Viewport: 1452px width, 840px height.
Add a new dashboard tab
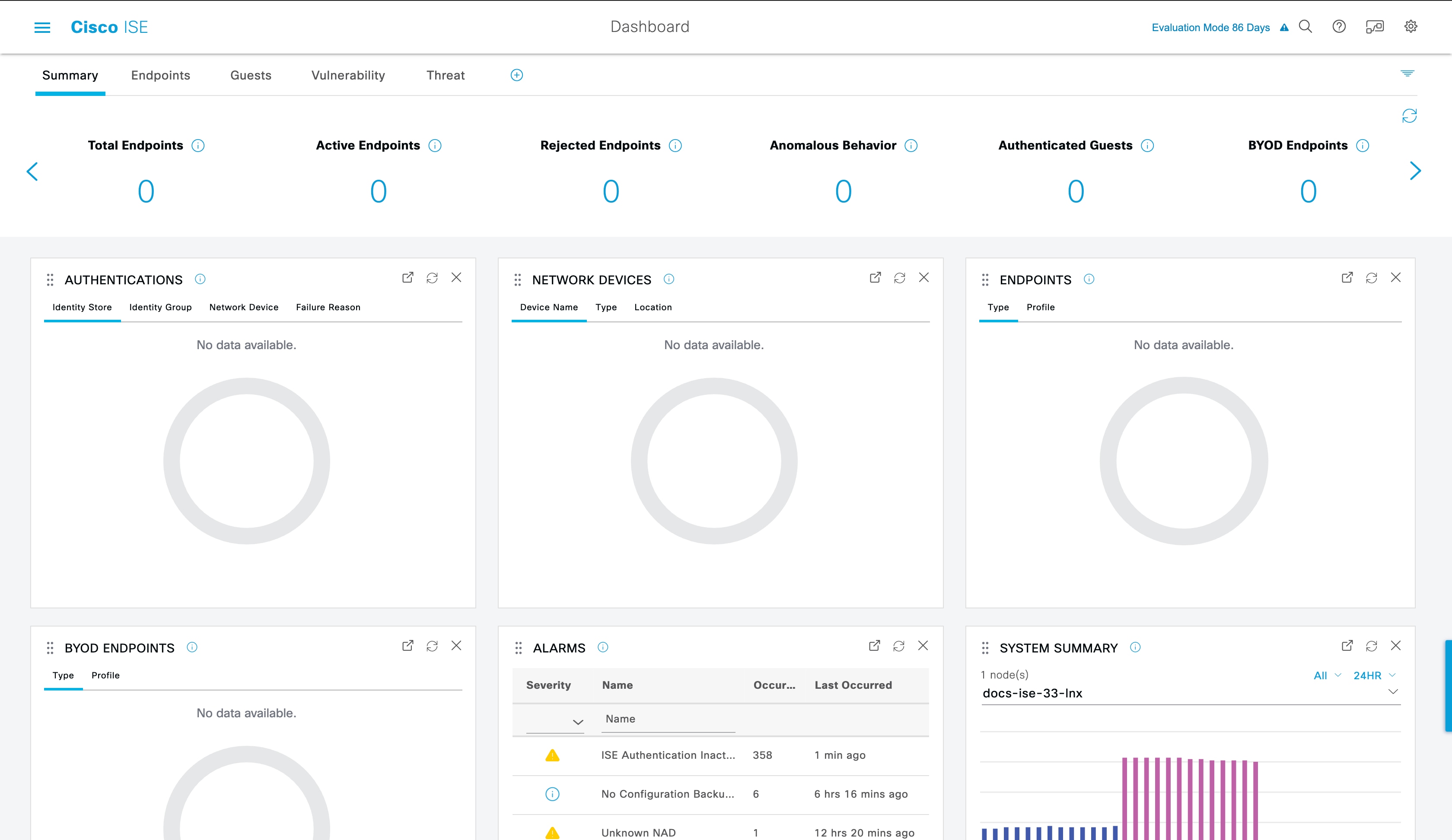click(516, 75)
